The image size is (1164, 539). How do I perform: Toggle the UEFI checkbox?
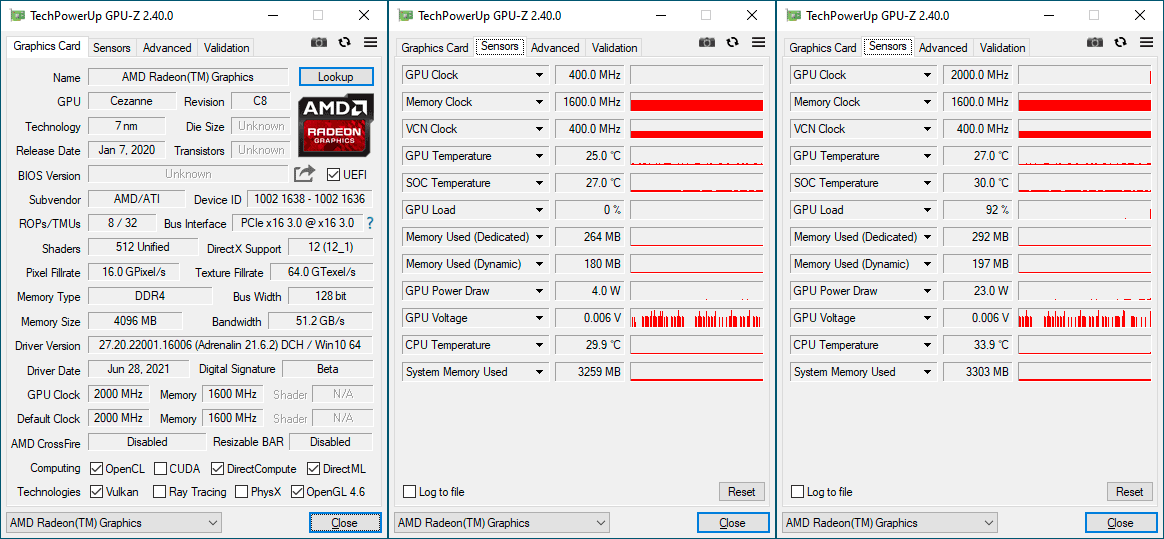(334, 174)
